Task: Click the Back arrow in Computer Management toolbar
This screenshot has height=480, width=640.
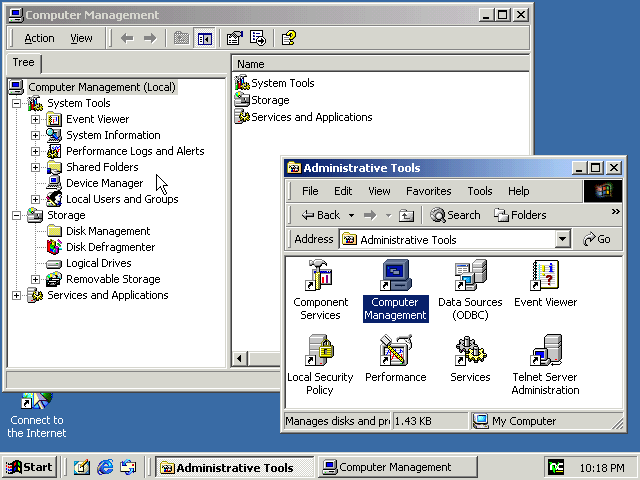Action: 127,38
